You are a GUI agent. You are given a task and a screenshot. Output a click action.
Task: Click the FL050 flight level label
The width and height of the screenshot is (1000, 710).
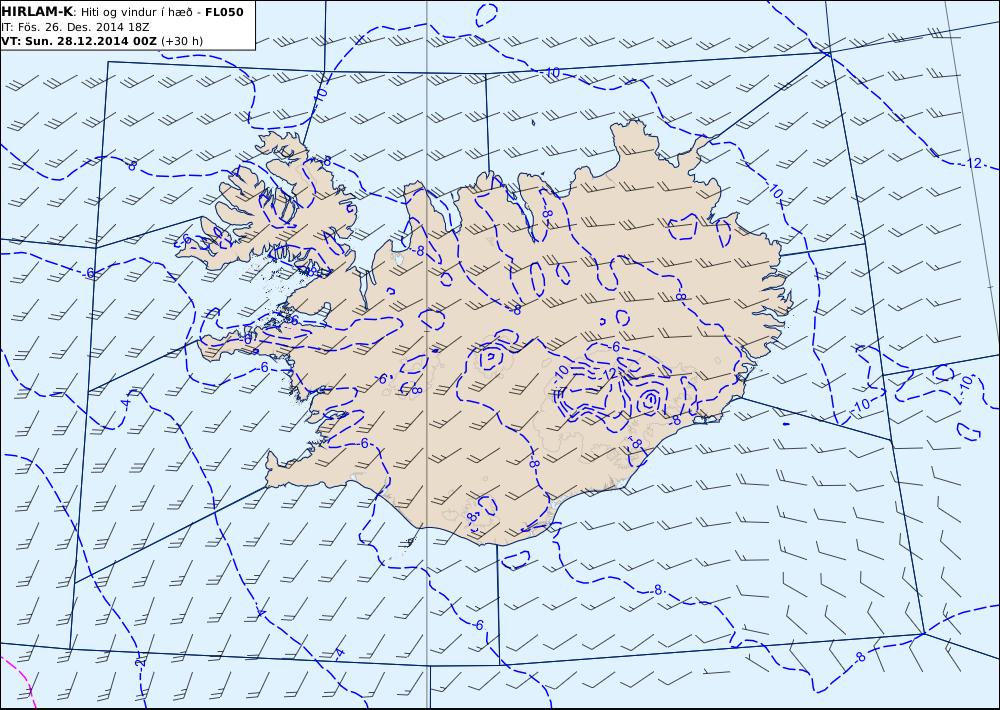pyautogui.click(x=224, y=12)
